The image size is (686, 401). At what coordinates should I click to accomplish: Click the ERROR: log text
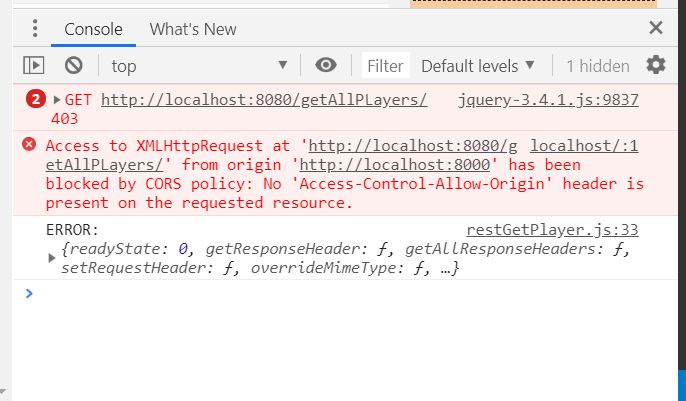coord(73,230)
